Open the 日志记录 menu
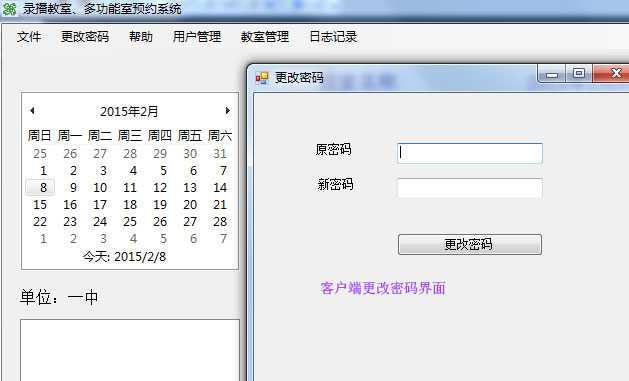This screenshot has width=629, height=381. [x=333, y=36]
